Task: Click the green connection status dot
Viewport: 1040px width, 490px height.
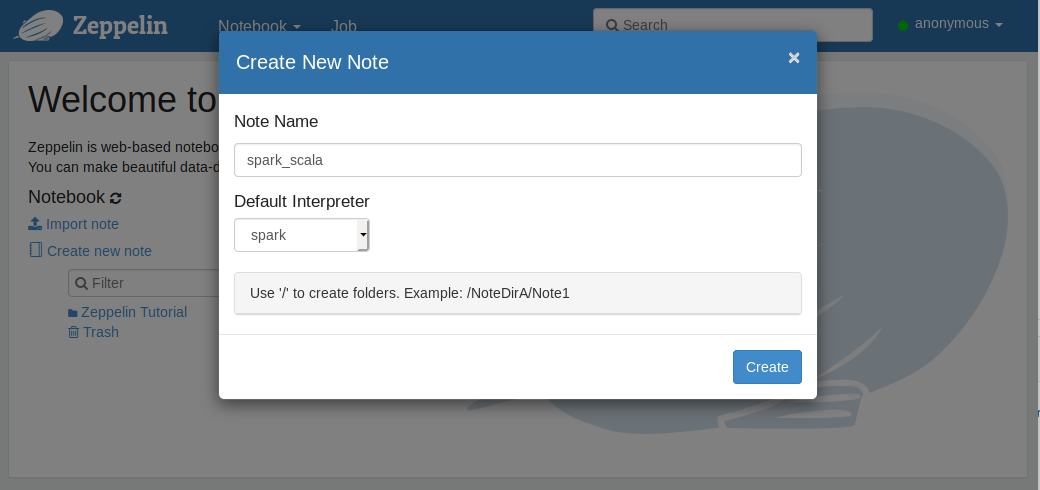Action: [903, 26]
